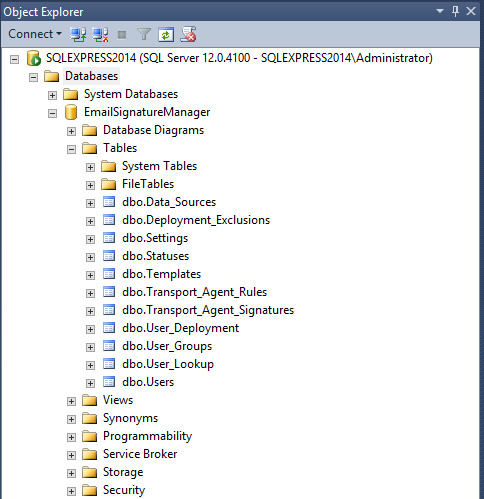
Task: Collapse the SQLEXPRESS2014 server node
Action: coord(14,60)
